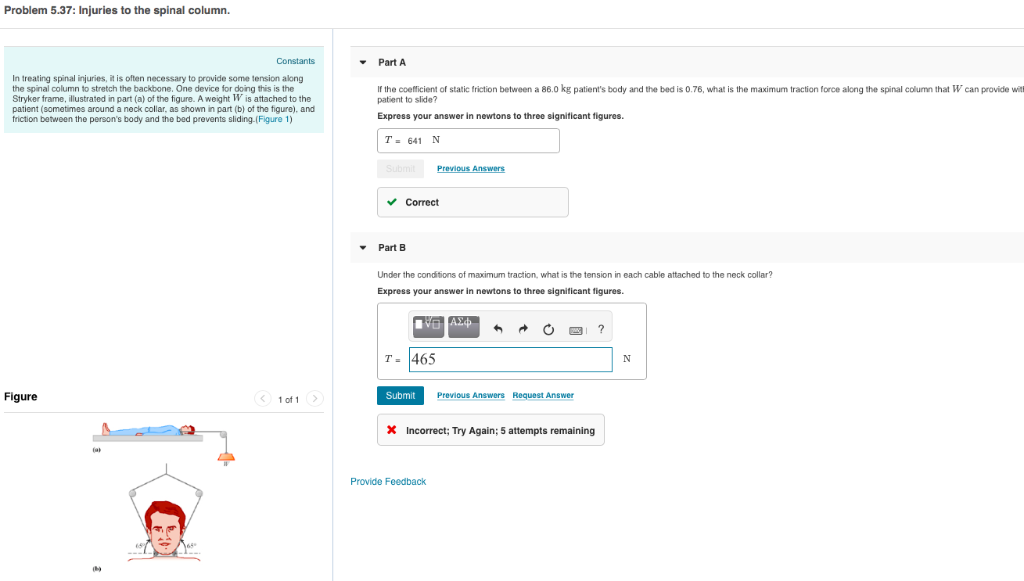
Task: Collapse the Part A section
Action: pos(363,63)
